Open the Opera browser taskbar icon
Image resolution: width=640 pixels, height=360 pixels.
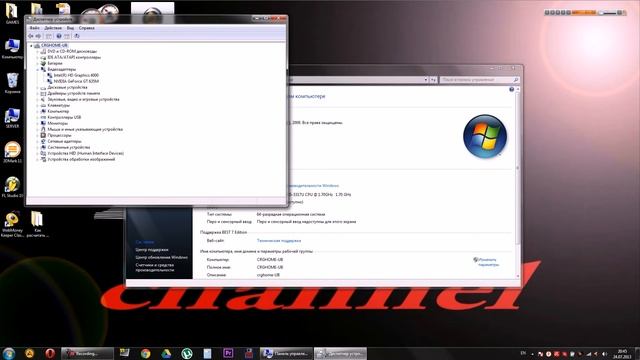click(50, 353)
